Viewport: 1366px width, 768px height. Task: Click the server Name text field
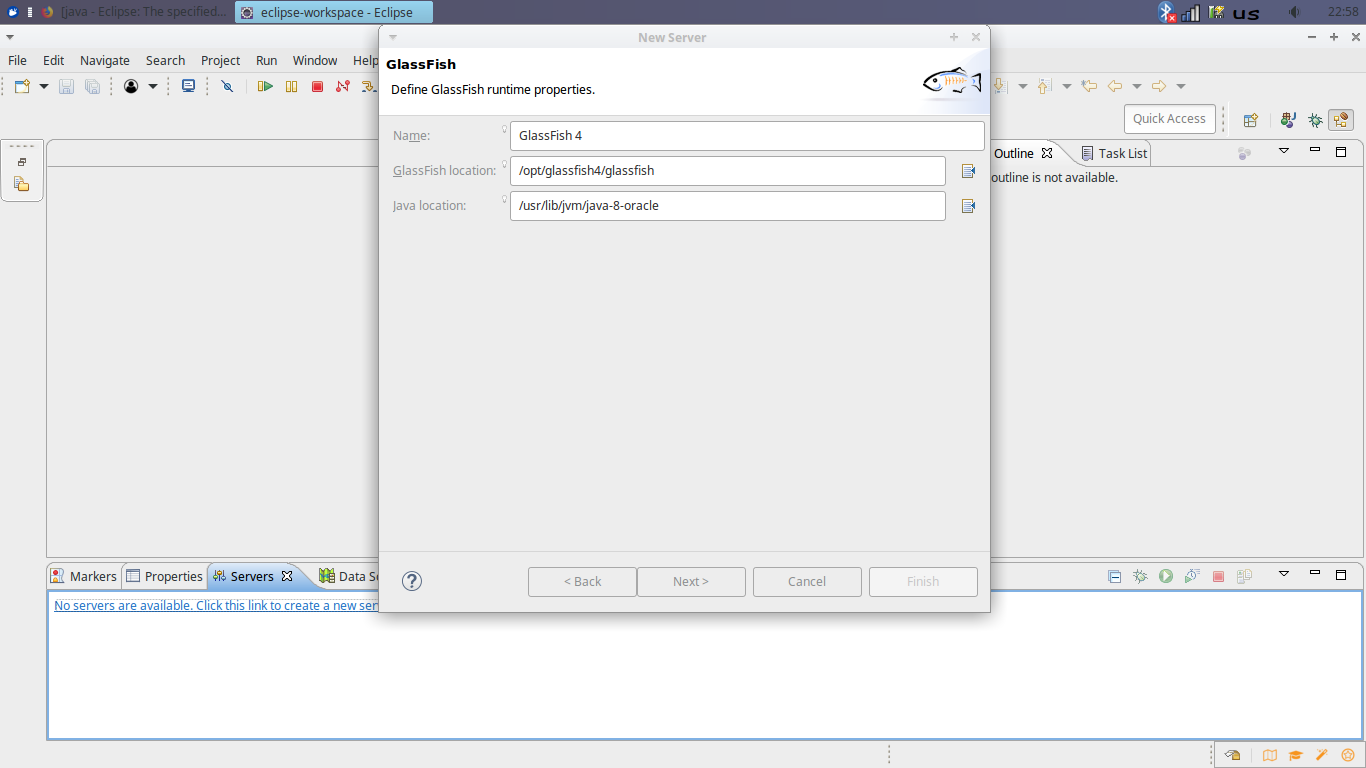[x=747, y=136]
